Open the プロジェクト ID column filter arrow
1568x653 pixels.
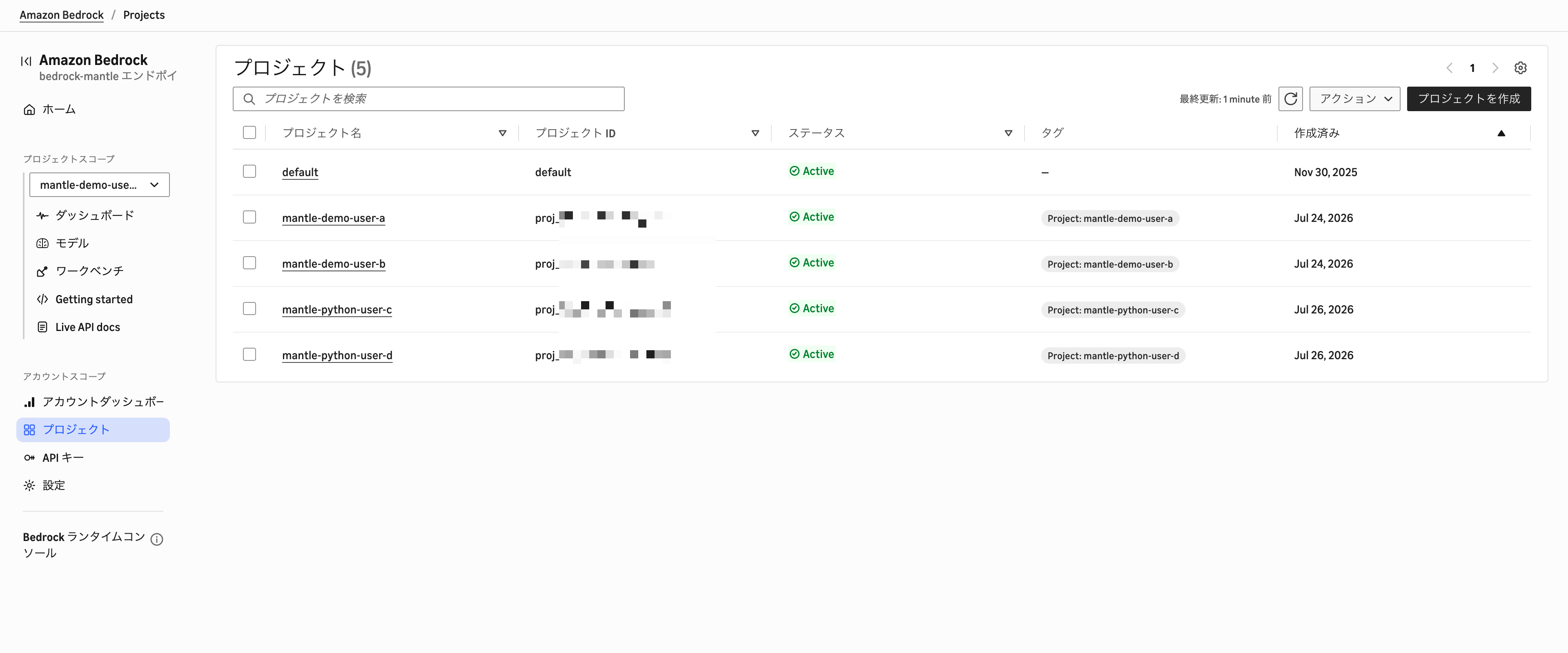755,133
